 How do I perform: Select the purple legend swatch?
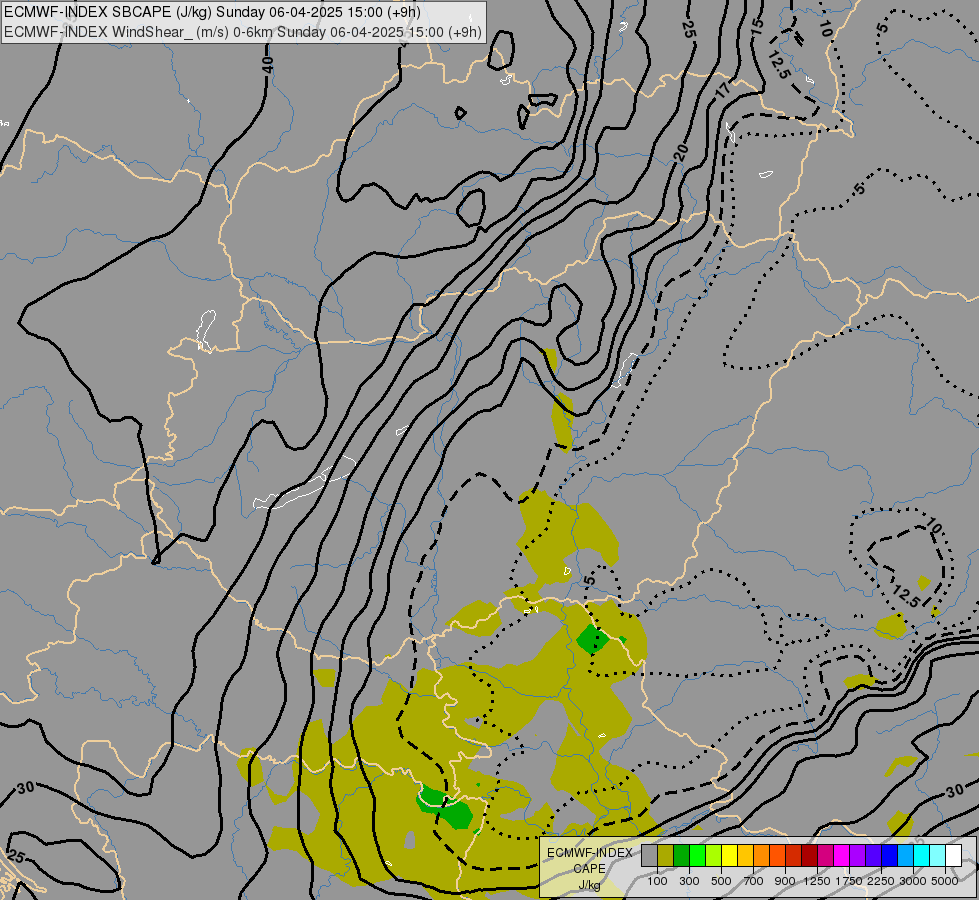[x=858, y=856]
